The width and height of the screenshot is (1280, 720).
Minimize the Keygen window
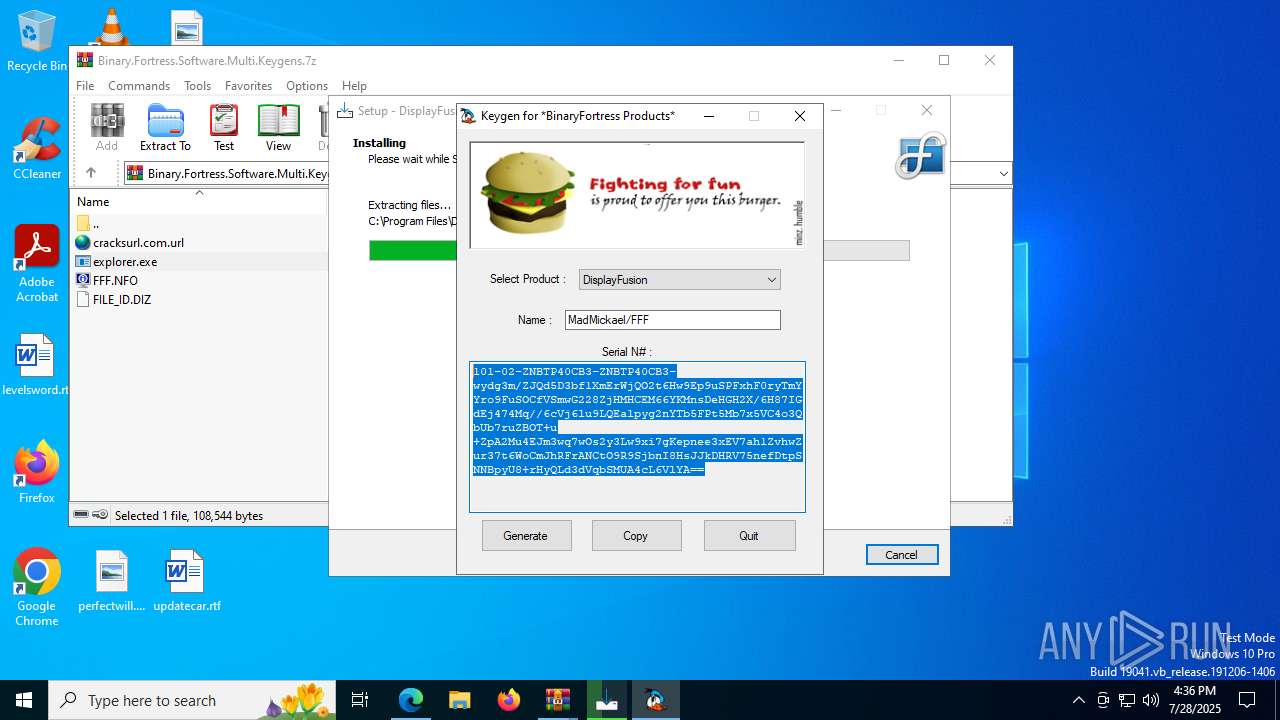click(709, 116)
